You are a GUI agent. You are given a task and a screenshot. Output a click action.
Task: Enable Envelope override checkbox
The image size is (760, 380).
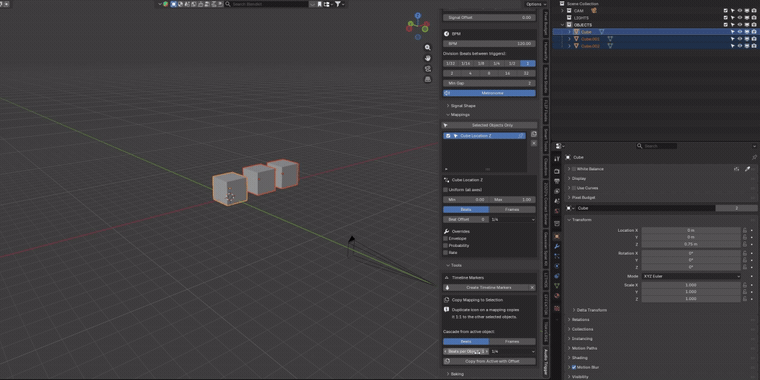[x=446, y=238]
